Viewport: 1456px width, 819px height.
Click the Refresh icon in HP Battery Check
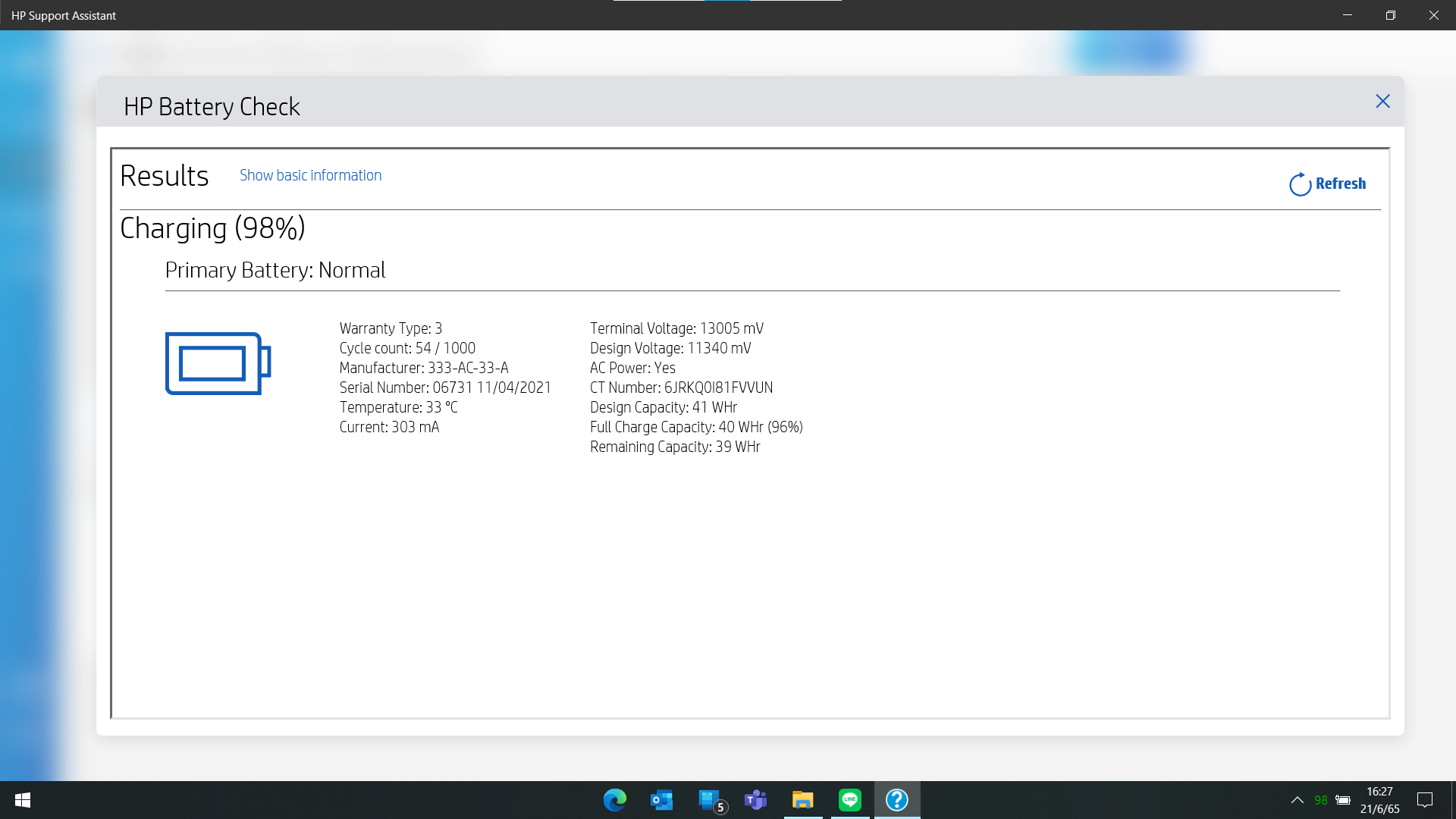[x=1299, y=184]
